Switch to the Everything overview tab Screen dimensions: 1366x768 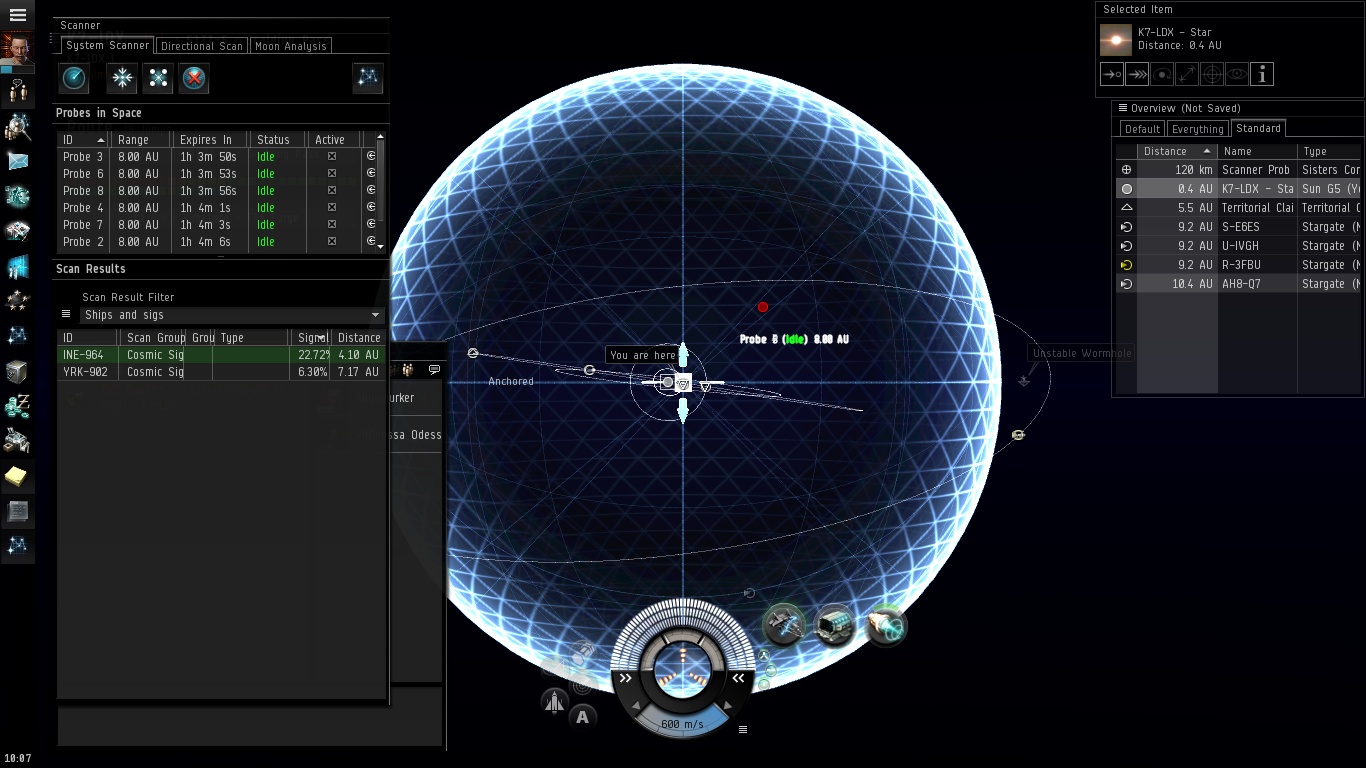click(x=1197, y=129)
